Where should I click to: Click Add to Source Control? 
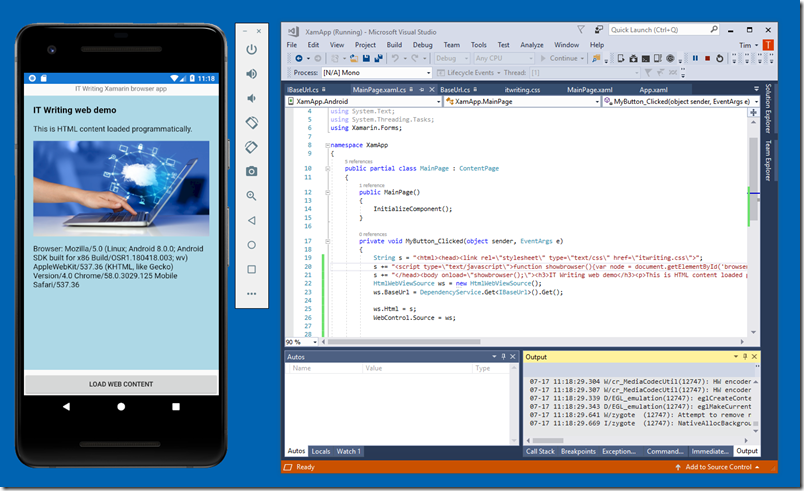tap(717, 467)
